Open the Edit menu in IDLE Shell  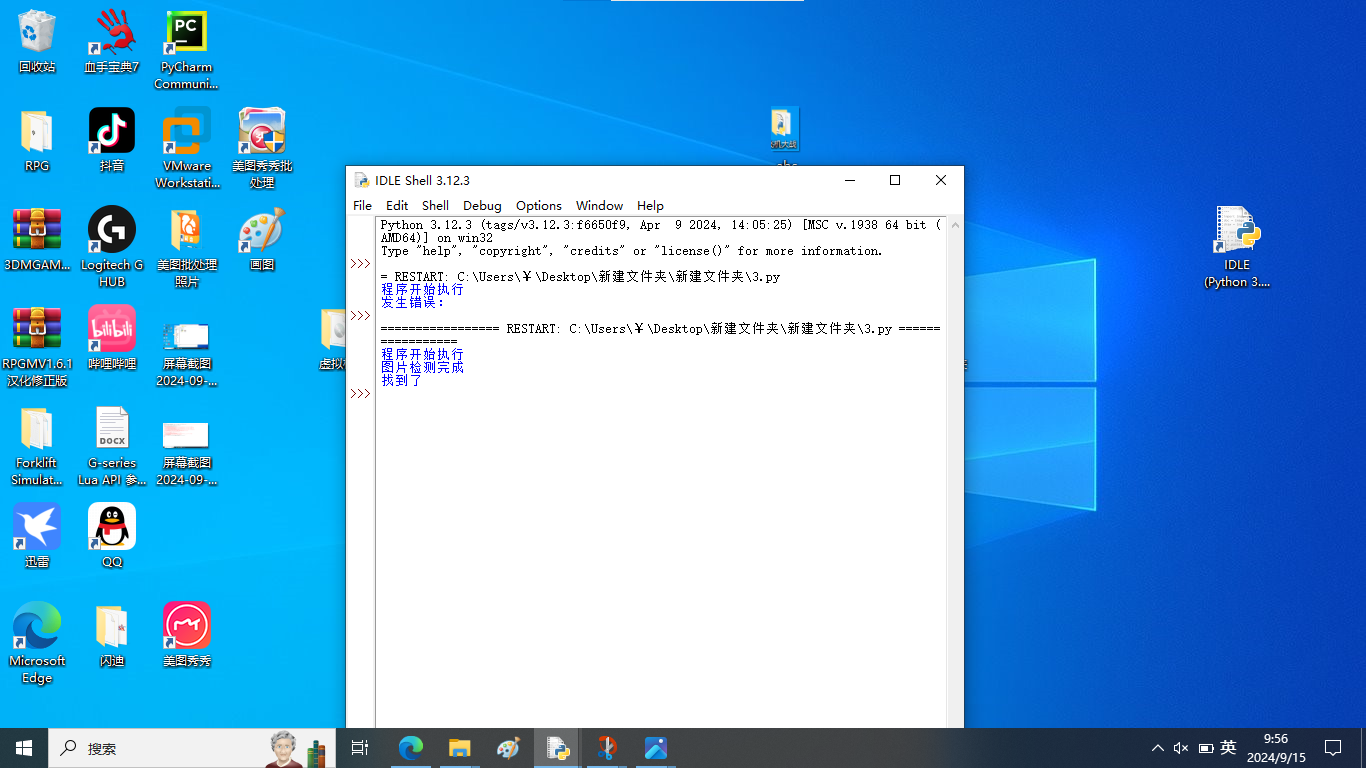point(397,205)
